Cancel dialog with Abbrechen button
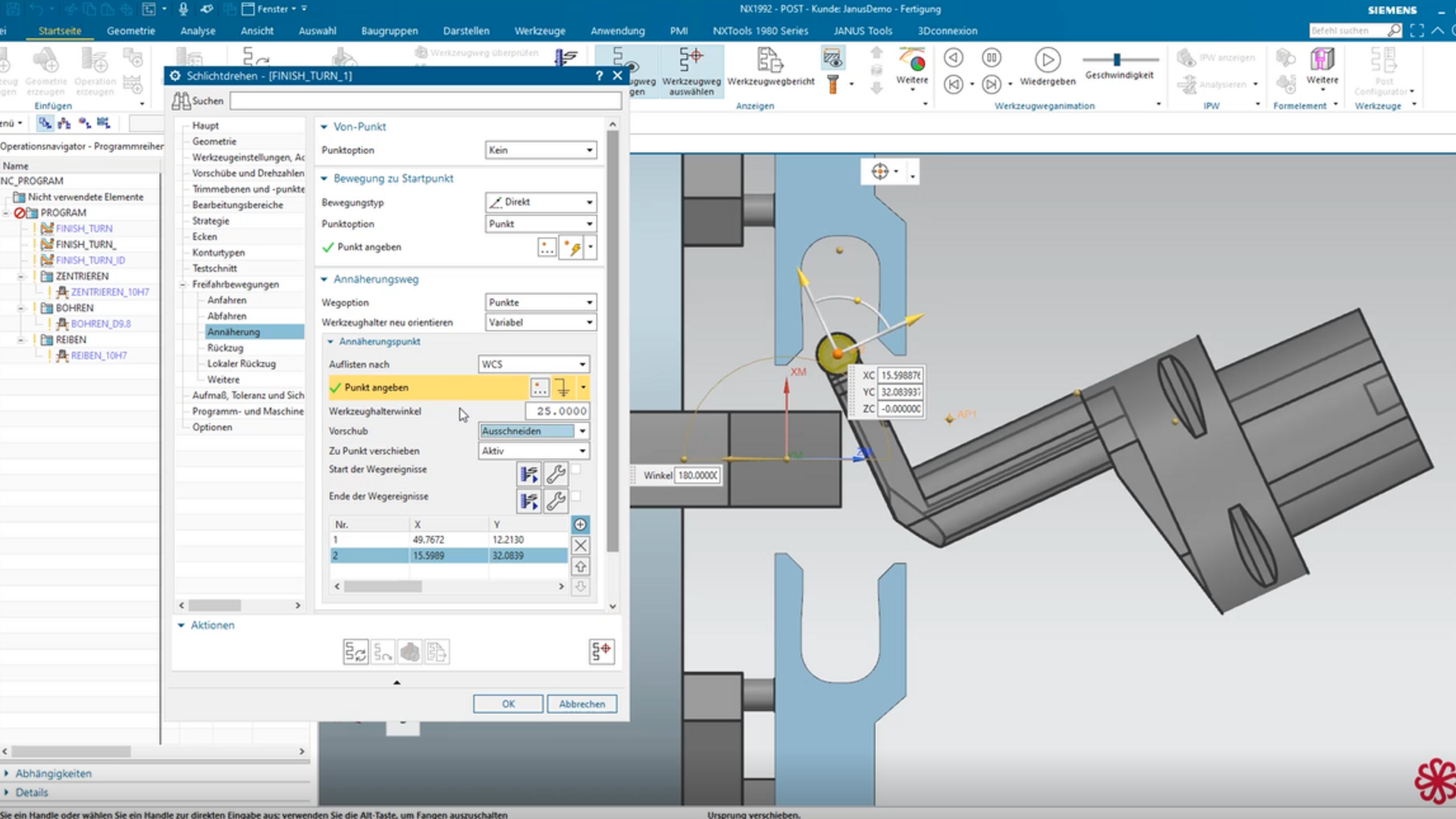The image size is (1456, 819). click(x=582, y=704)
